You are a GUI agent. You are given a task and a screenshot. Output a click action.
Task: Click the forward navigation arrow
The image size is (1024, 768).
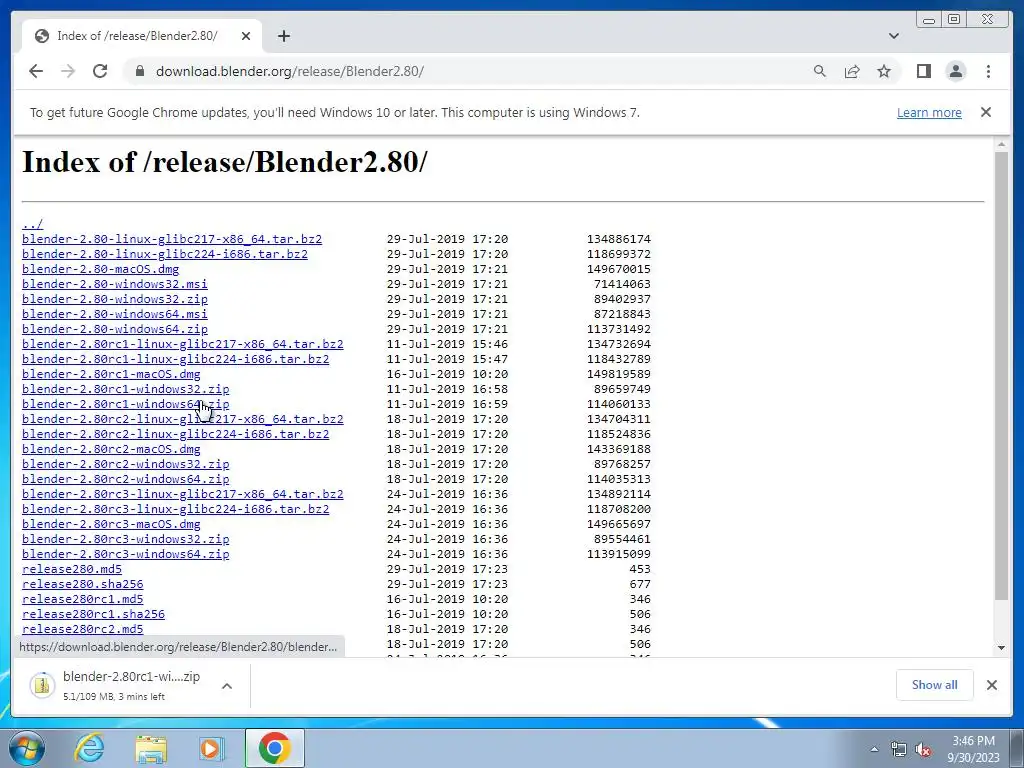click(x=68, y=71)
